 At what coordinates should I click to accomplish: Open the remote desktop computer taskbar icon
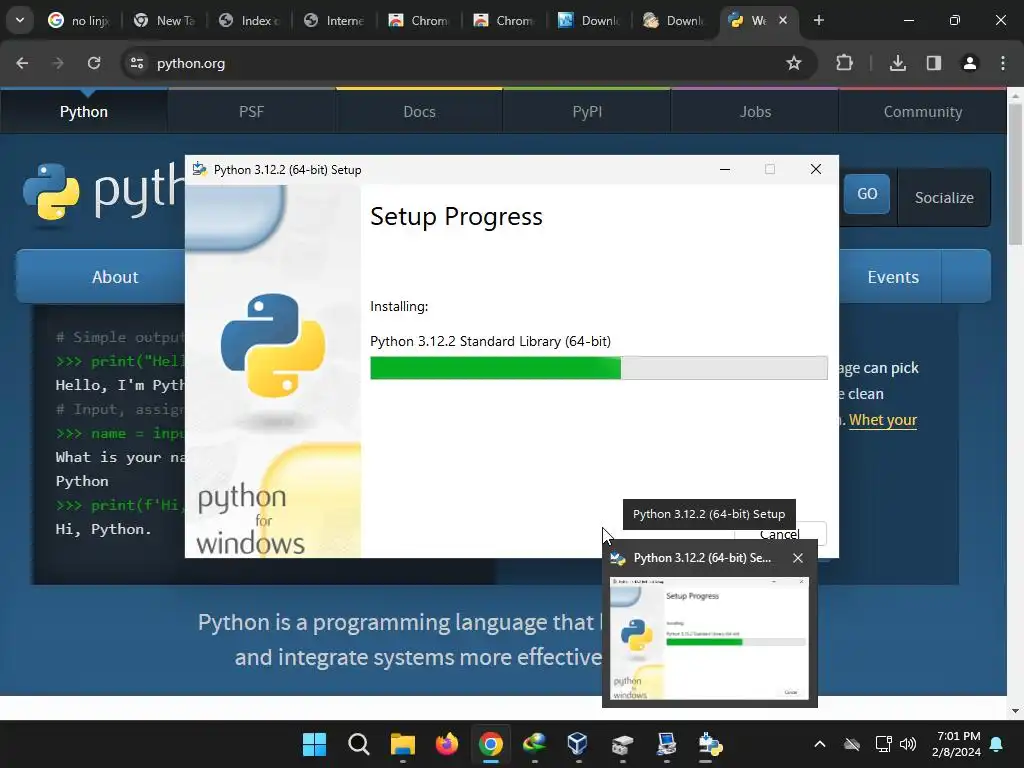pyautogui.click(x=666, y=744)
